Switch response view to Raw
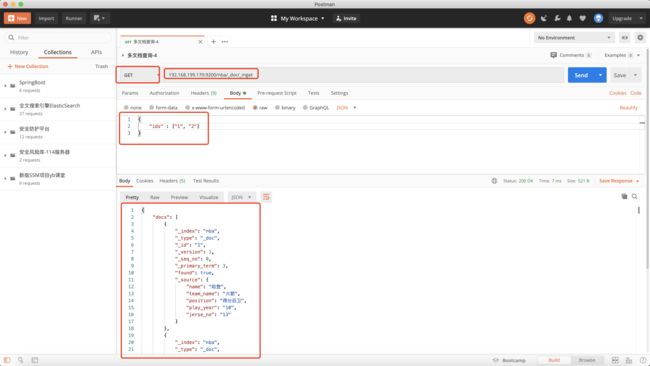The image size is (650, 366). pyautogui.click(x=155, y=197)
